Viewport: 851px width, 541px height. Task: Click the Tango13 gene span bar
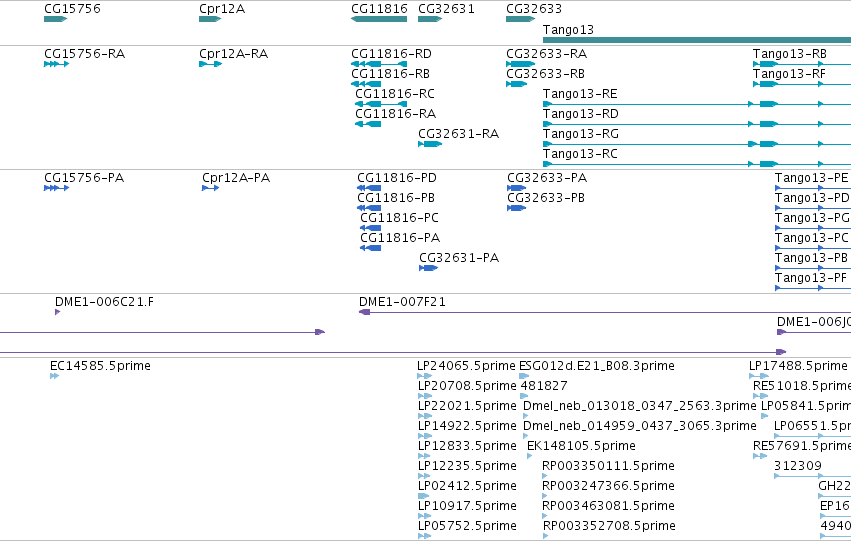tap(697, 40)
